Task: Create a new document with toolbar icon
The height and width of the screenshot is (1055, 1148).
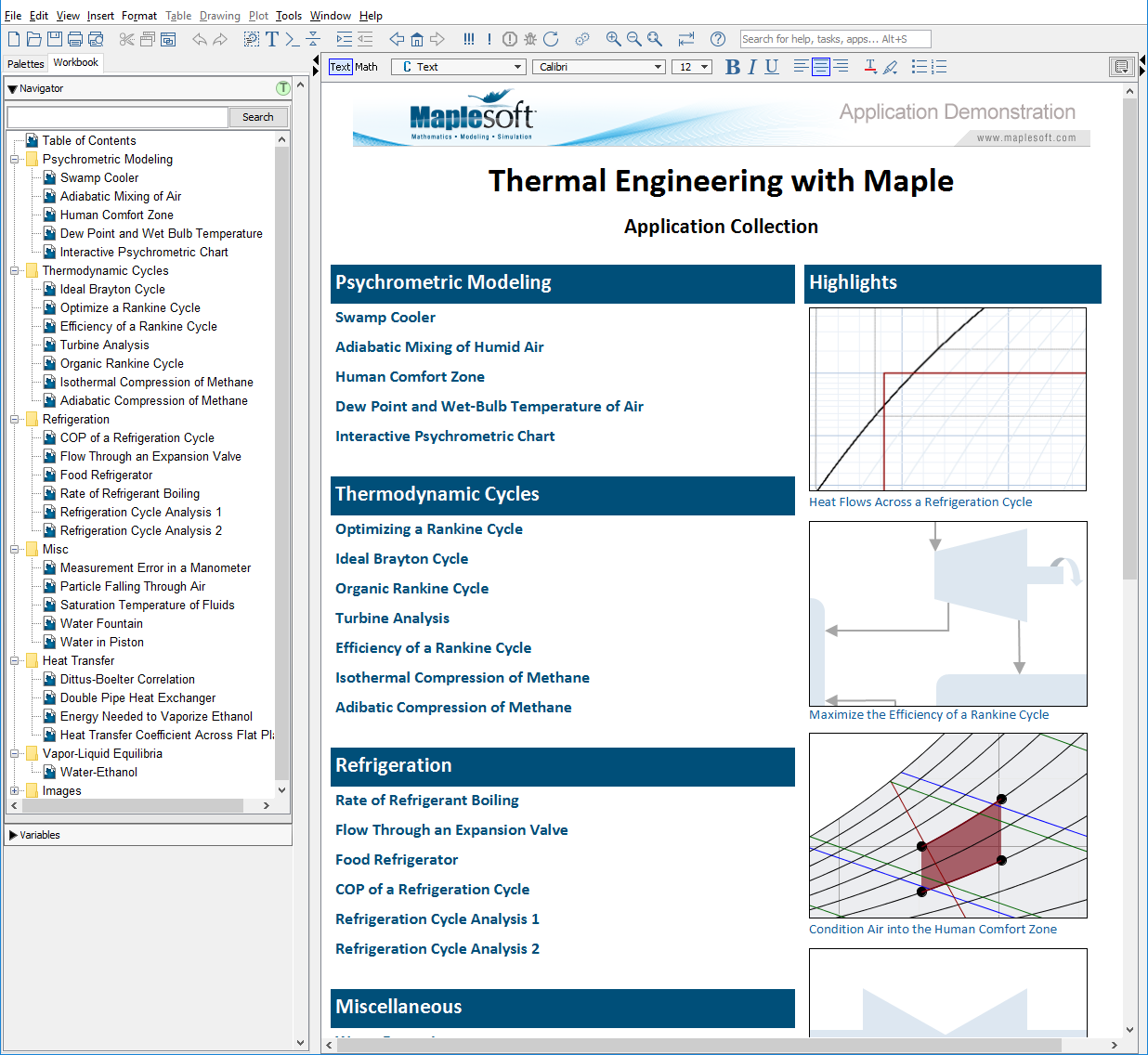Action: pos(14,39)
